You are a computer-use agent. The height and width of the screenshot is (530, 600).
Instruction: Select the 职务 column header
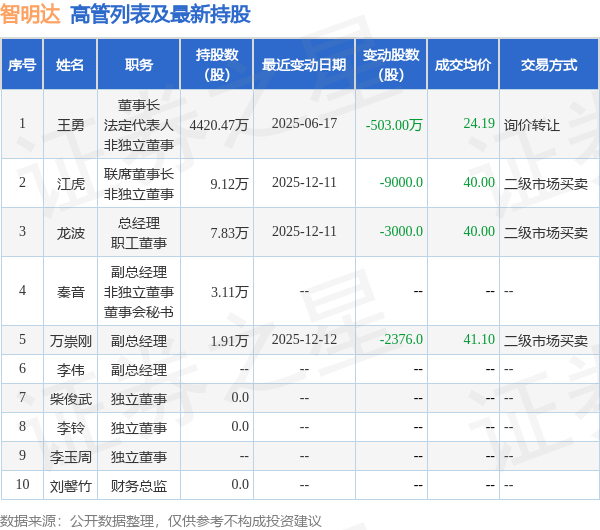click(139, 65)
